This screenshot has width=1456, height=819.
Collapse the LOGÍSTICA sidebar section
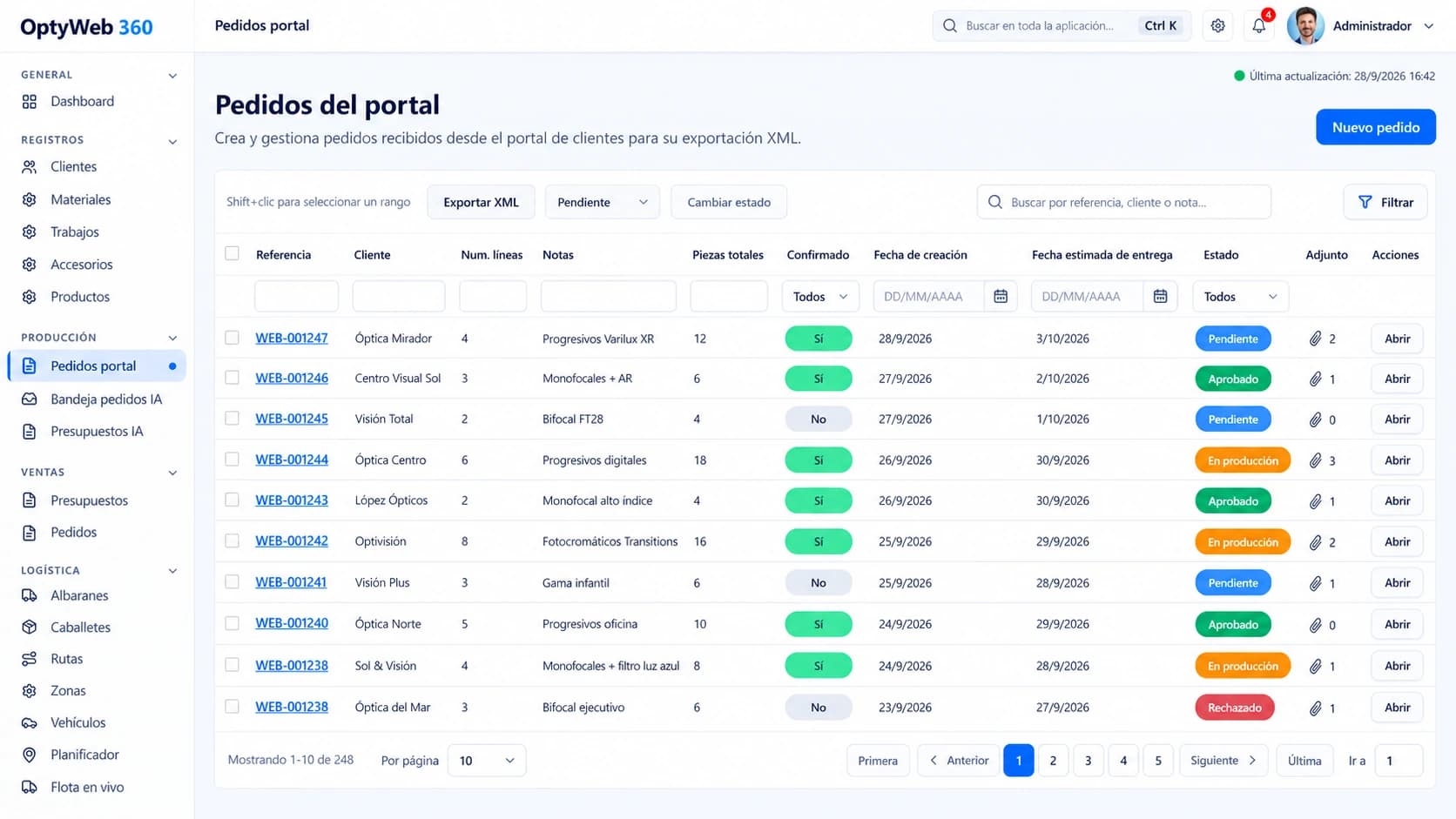coord(172,571)
